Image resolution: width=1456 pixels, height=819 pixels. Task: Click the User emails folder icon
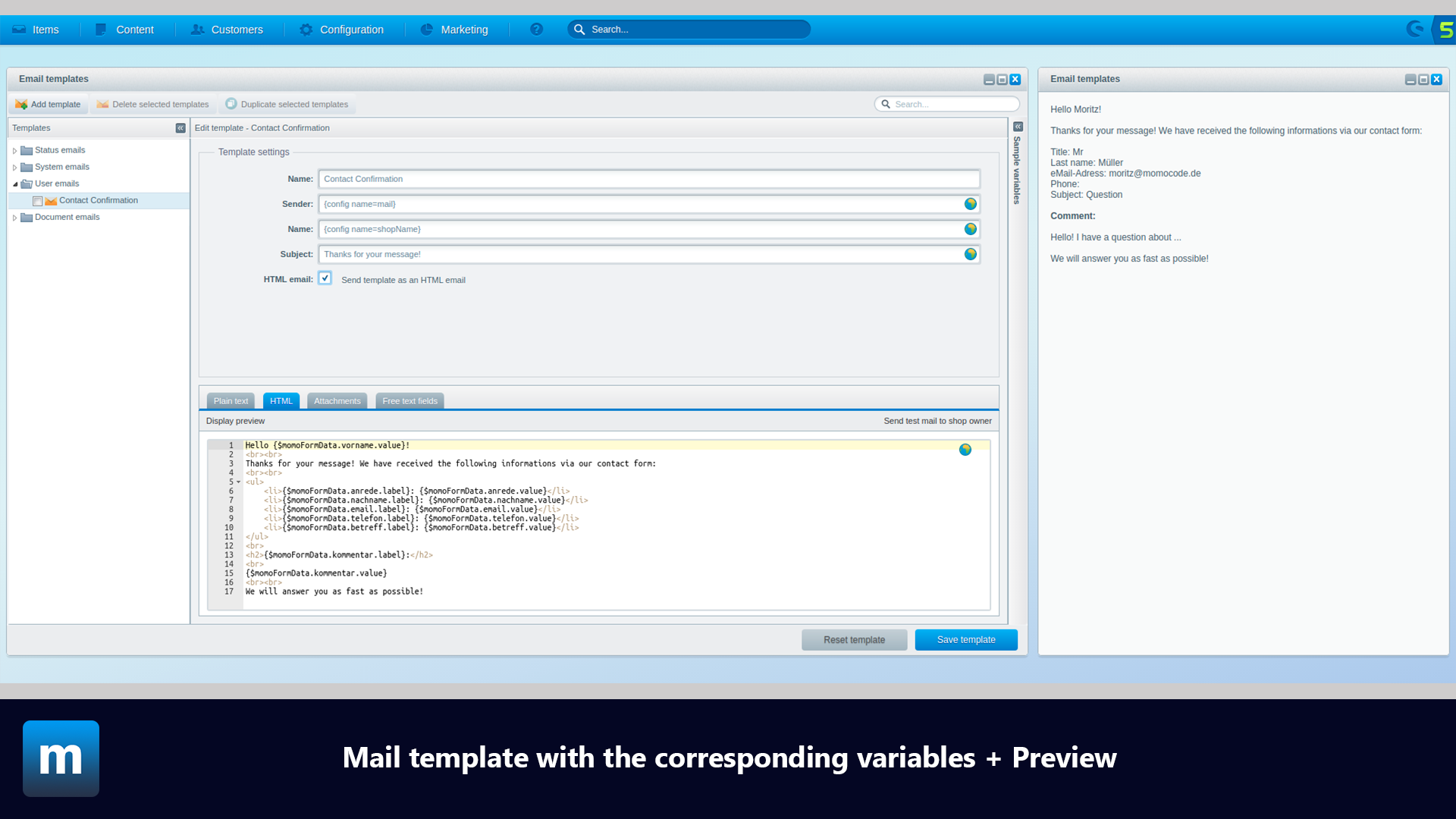(x=27, y=184)
